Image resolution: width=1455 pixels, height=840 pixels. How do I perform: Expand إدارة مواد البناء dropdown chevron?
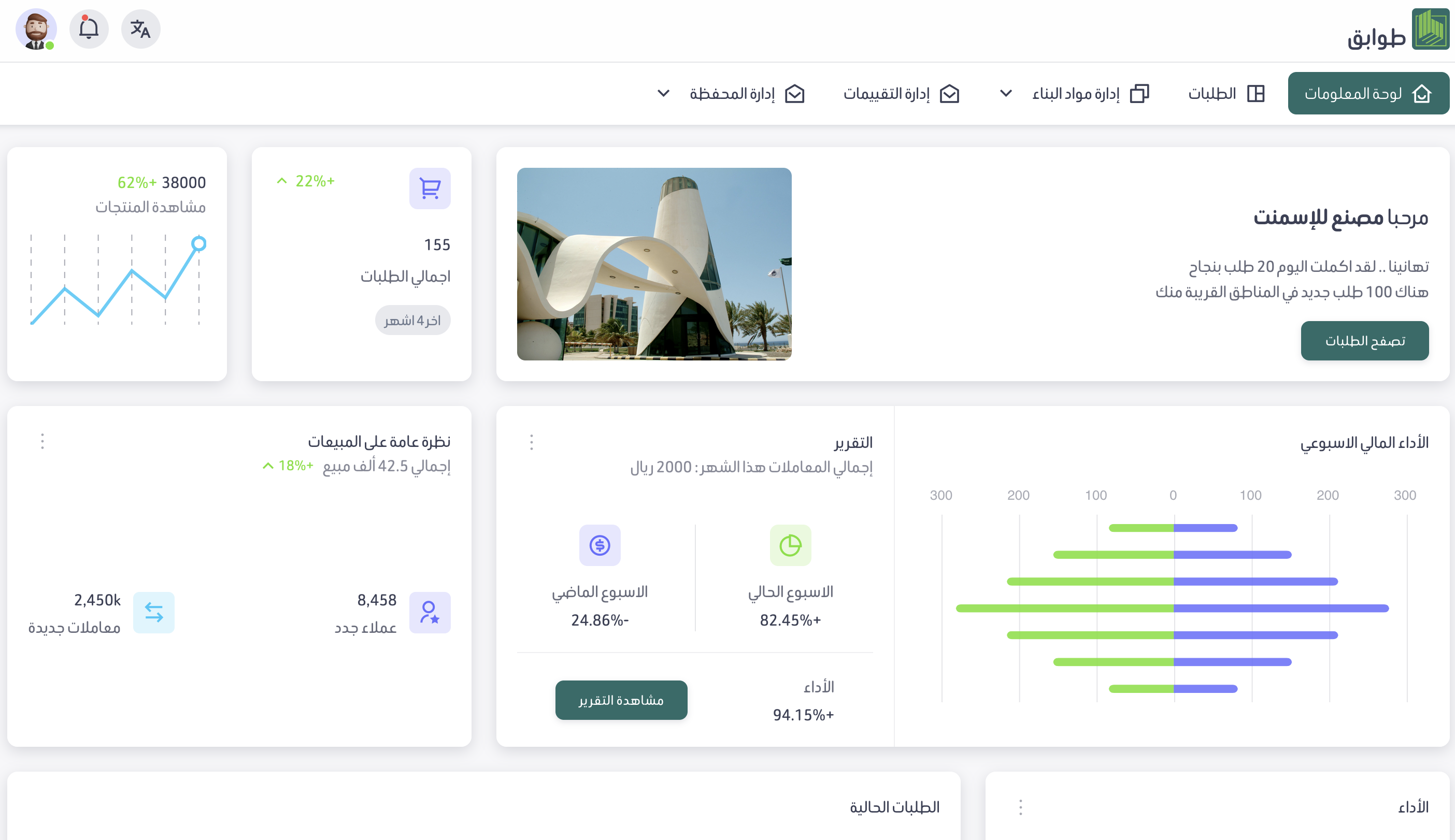(1005, 93)
